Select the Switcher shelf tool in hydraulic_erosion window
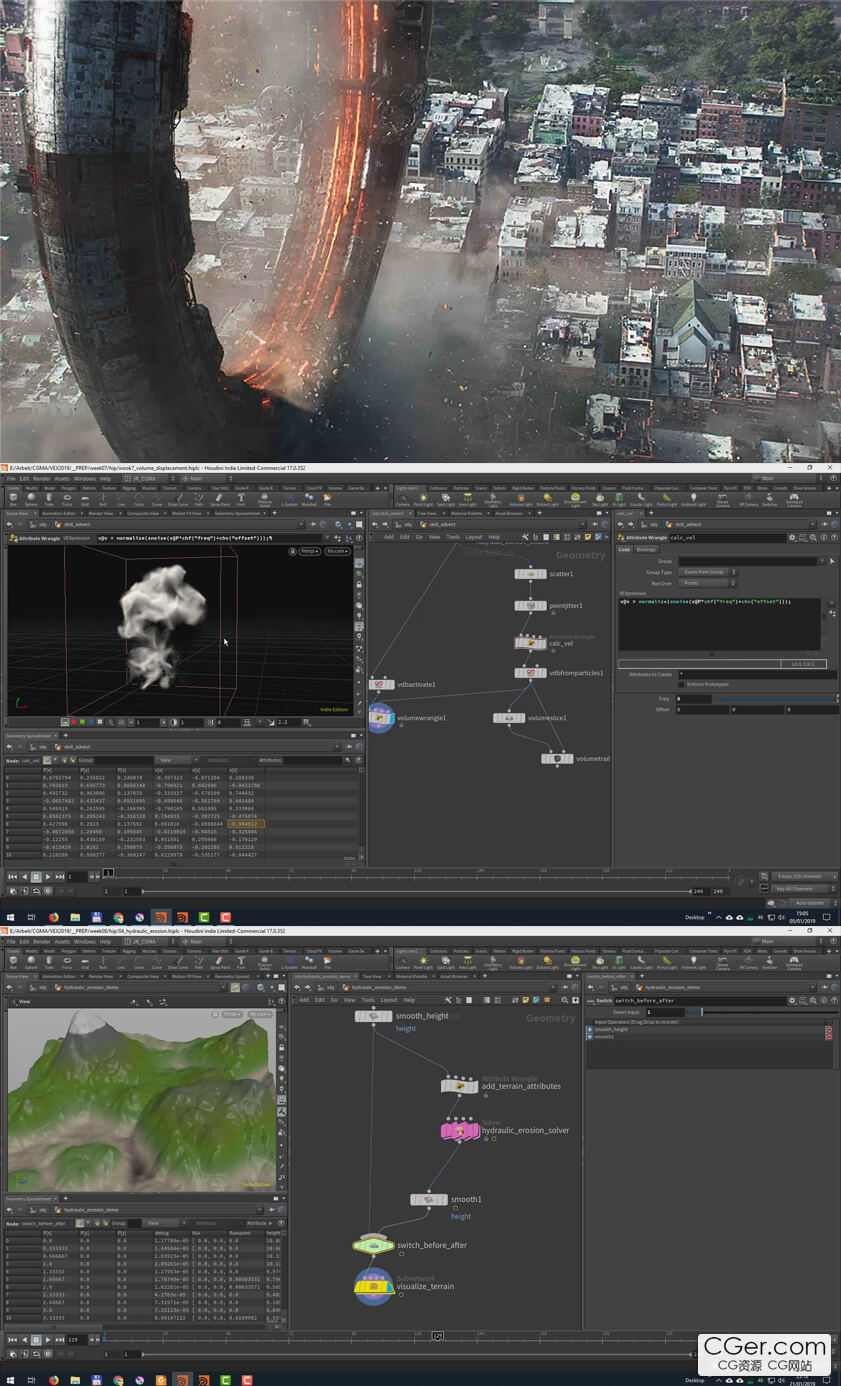The image size is (841, 1386). (769, 964)
